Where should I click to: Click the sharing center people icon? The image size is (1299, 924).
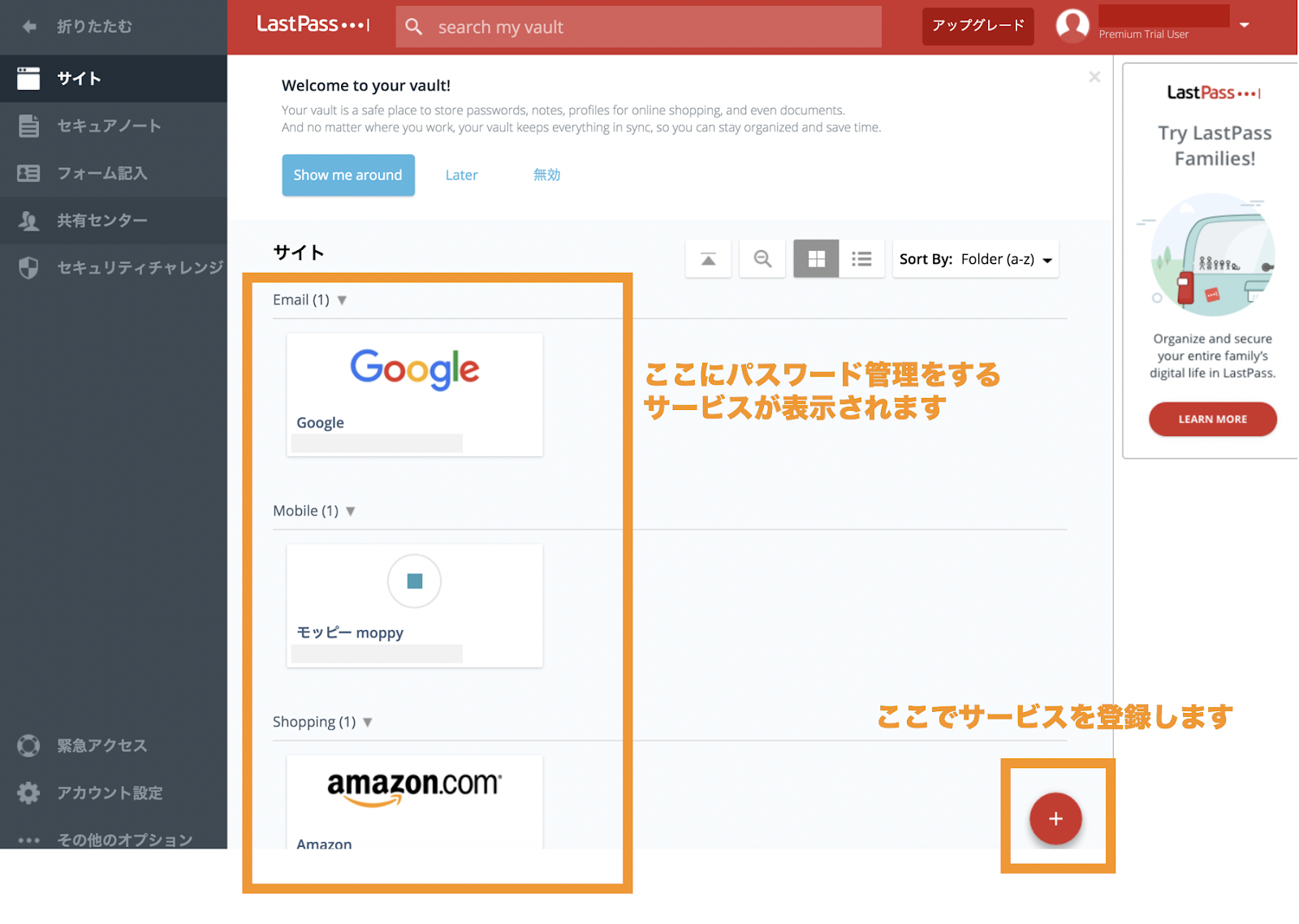[x=28, y=220]
